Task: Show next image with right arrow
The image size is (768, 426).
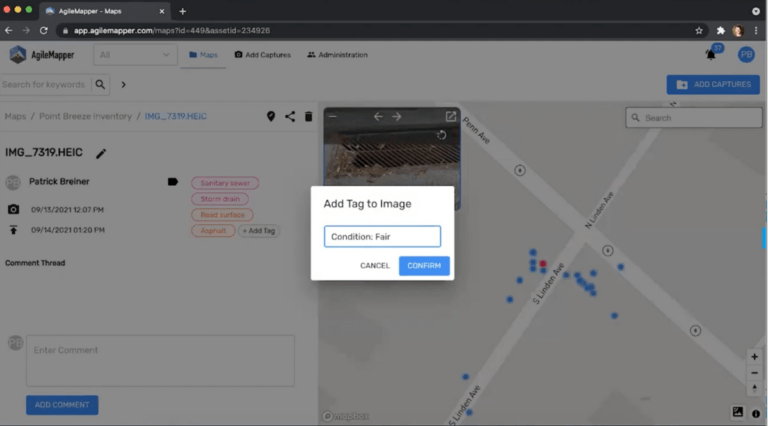Action: 397,117
